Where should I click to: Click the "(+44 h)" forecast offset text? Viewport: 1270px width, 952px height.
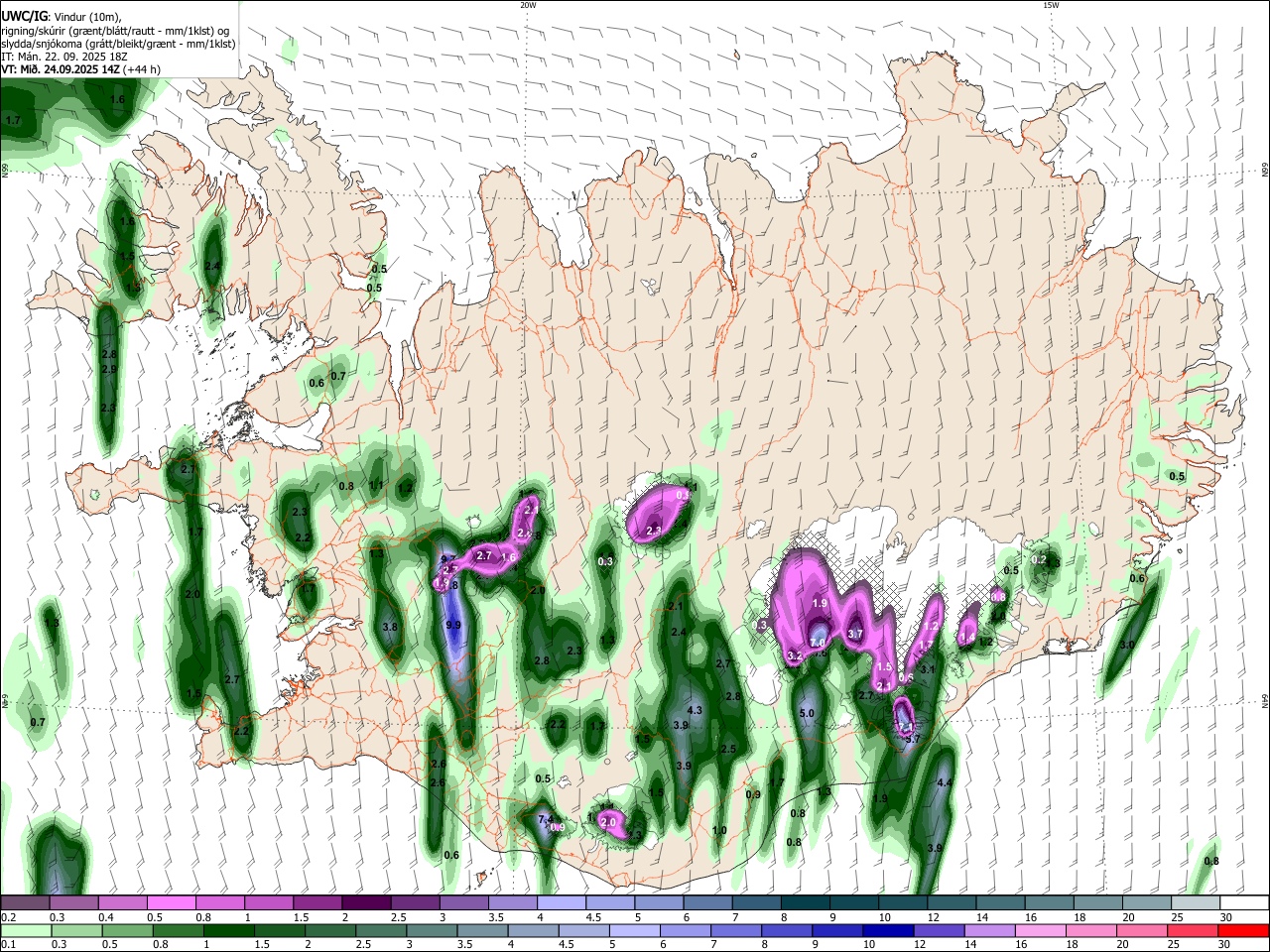click(x=143, y=69)
